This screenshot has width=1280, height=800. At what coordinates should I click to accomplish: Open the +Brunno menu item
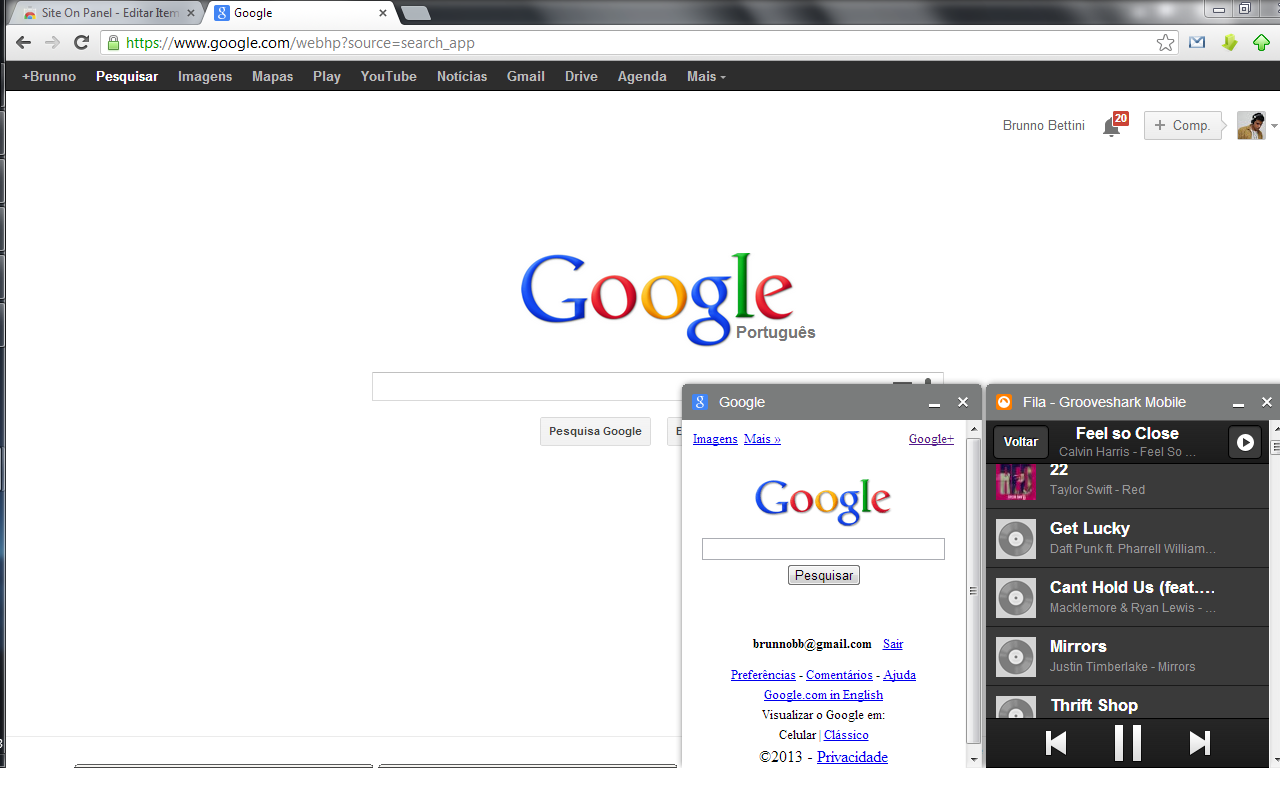(x=49, y=76)
